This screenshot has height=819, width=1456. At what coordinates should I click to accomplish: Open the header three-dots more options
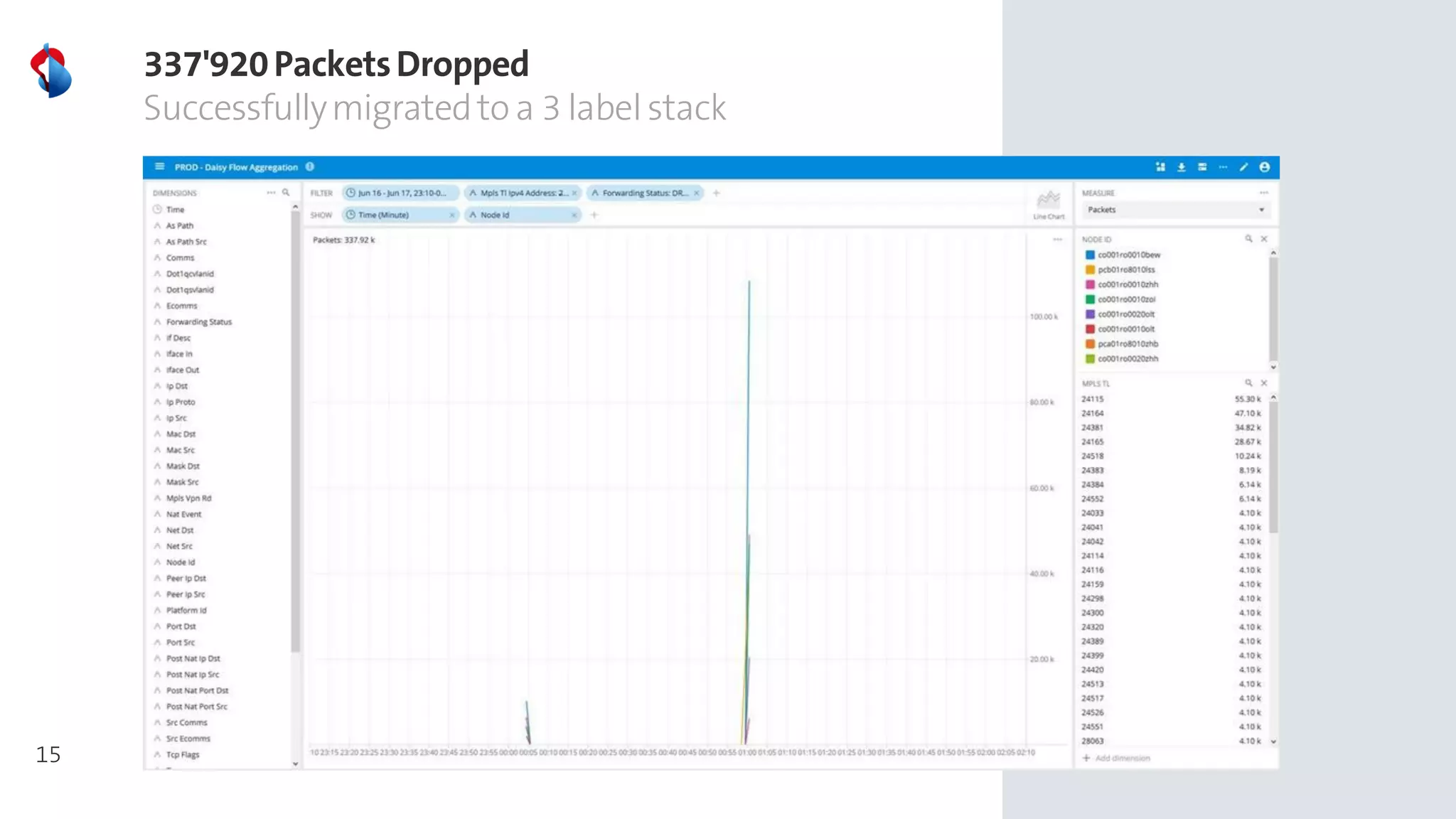point(1223,167)
